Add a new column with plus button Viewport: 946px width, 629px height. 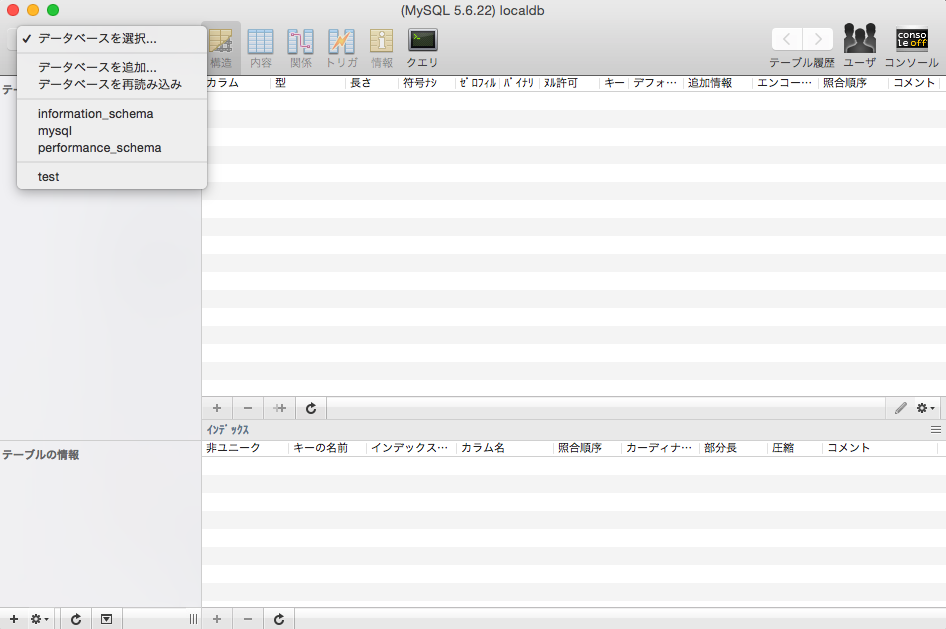point(217,408)
